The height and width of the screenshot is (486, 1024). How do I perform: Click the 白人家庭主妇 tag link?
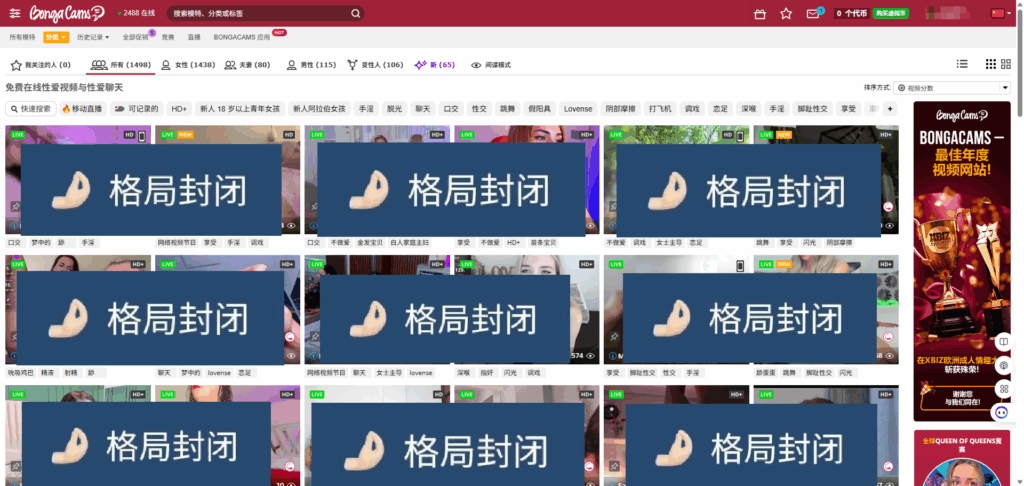pyautogui.click(x=409, y=242)
